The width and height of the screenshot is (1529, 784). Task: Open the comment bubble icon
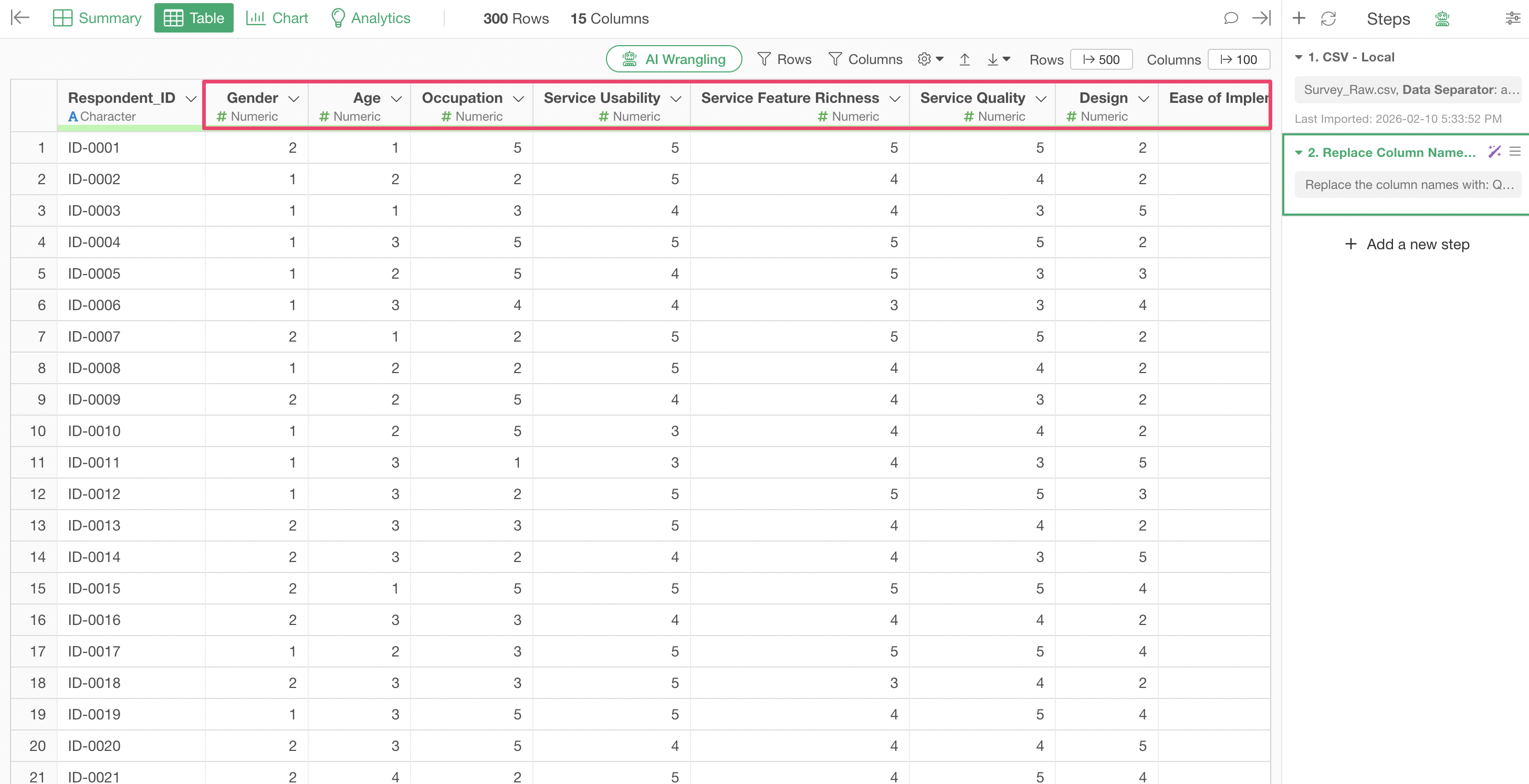point(1230,18)
